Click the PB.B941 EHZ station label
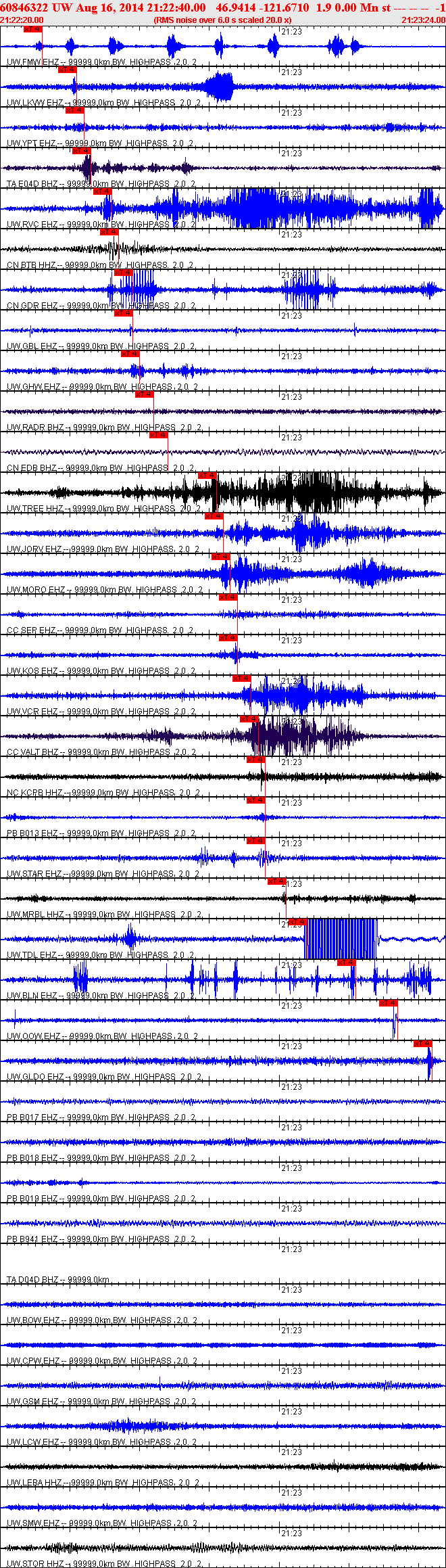 (32, 1239)
